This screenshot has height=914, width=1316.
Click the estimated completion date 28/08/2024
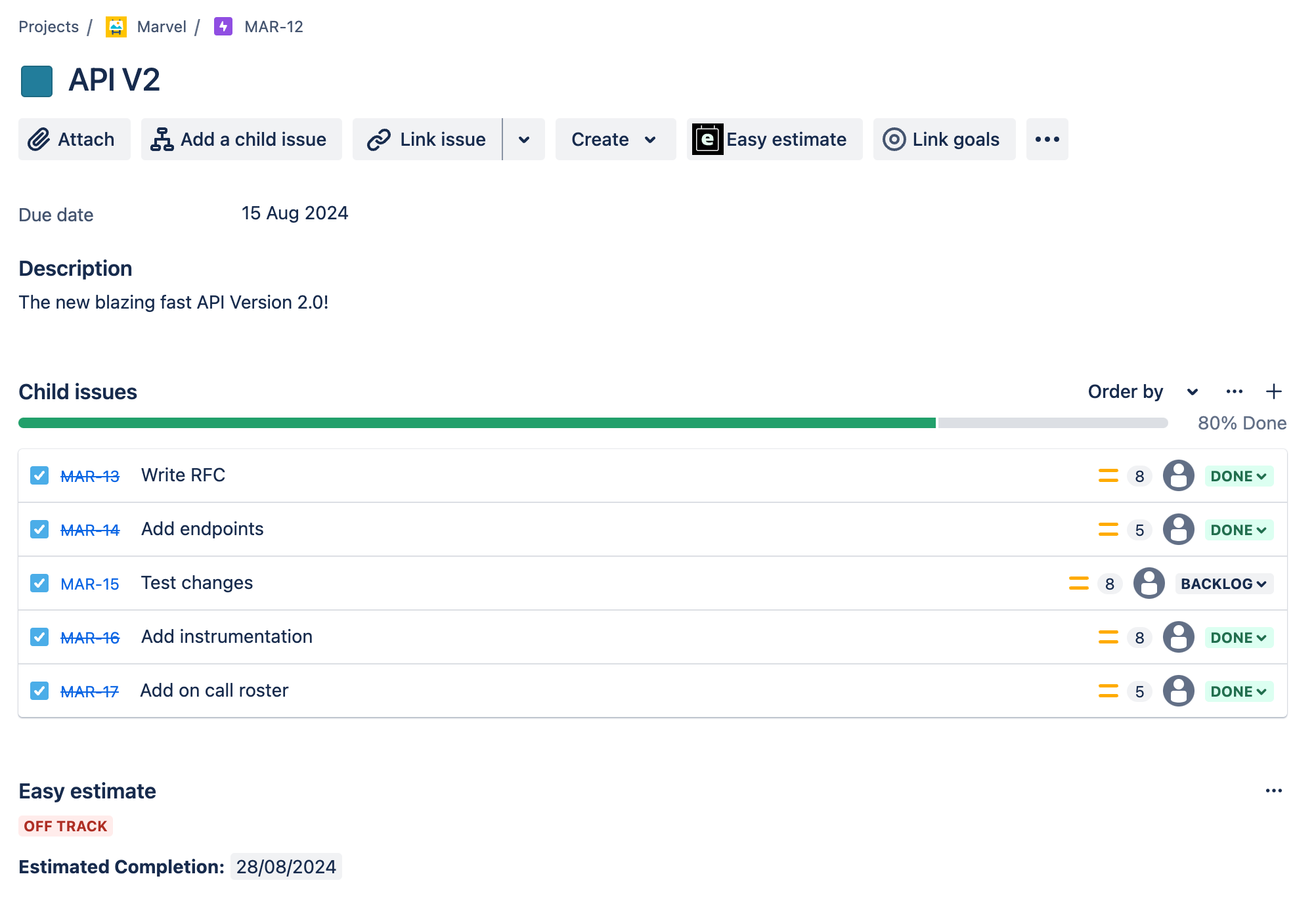click(x=286, y=867)
